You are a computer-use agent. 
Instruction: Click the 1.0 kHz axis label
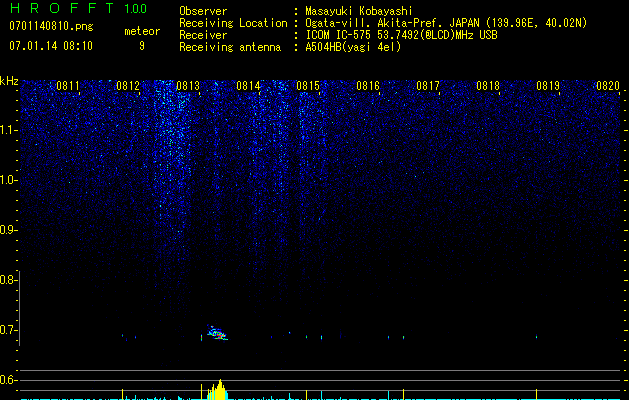pyautogui.click(x=9, y=180)
